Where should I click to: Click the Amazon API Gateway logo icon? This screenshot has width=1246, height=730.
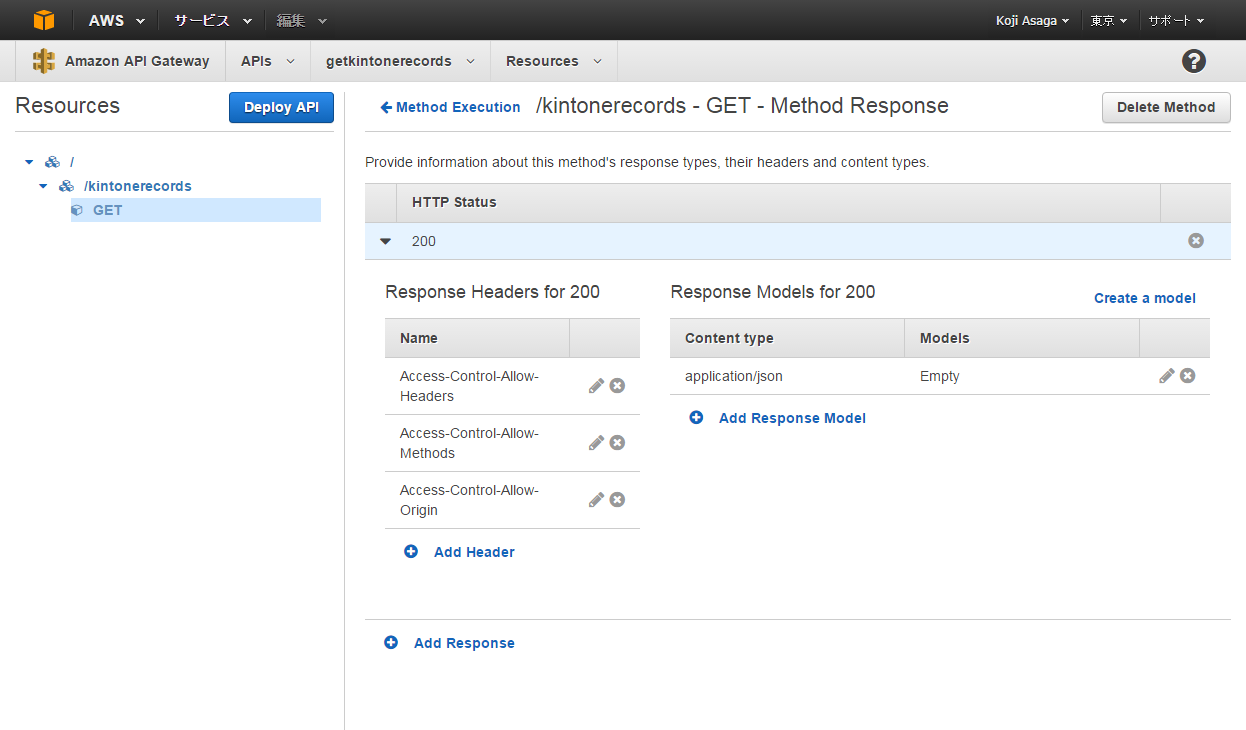tap(44, 61)
